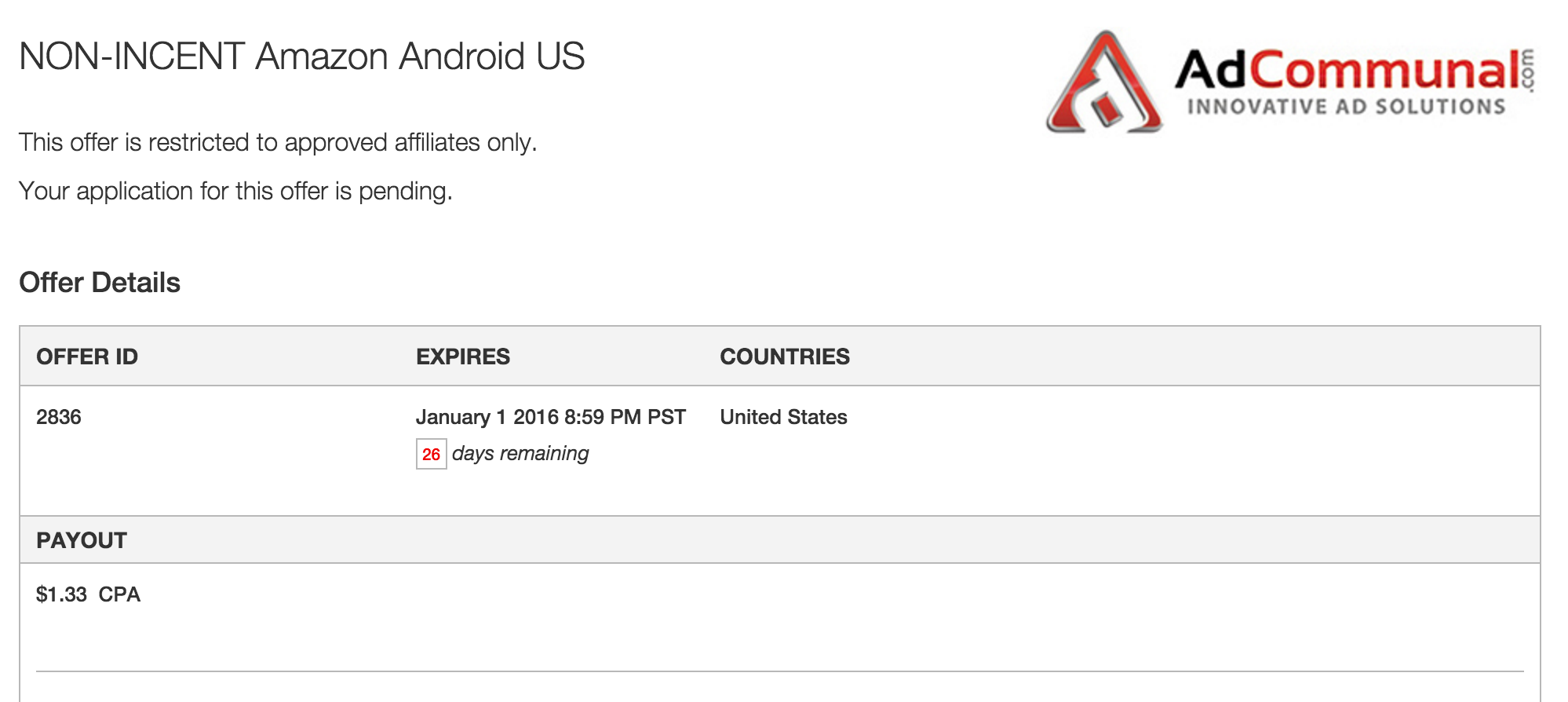Click the OFFER ID column header
Viewport: 1568px width, 702px height.
pyautogui.click(x=87, y=356)
